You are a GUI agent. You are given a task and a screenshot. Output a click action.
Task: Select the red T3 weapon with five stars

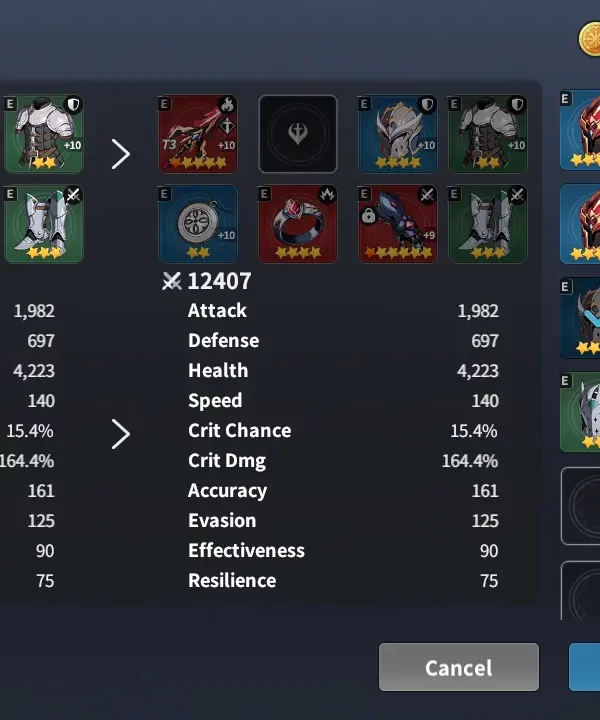click(x=198, y=134)
